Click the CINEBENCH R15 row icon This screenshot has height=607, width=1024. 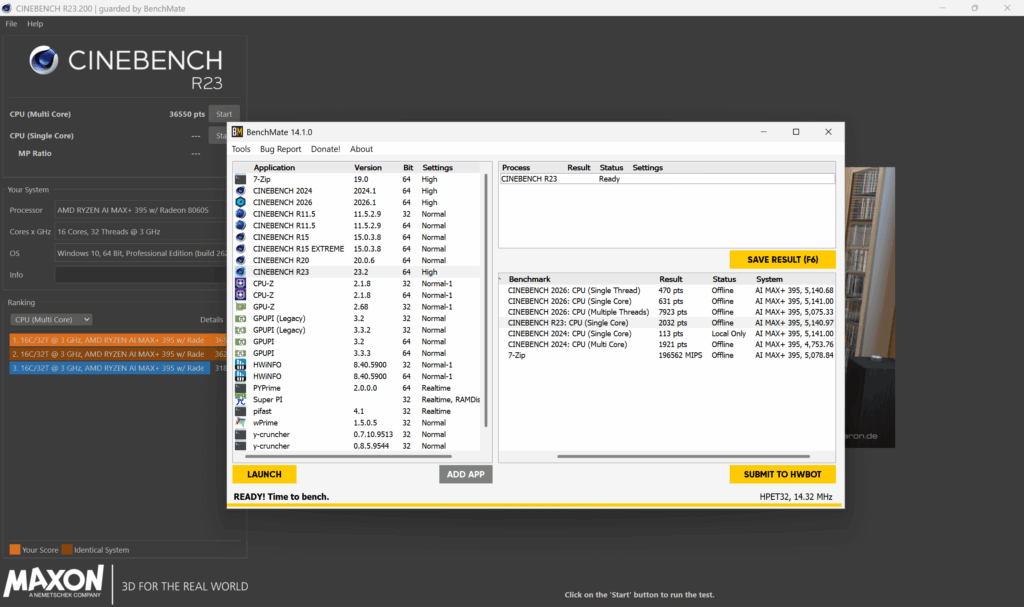[240, 237]
